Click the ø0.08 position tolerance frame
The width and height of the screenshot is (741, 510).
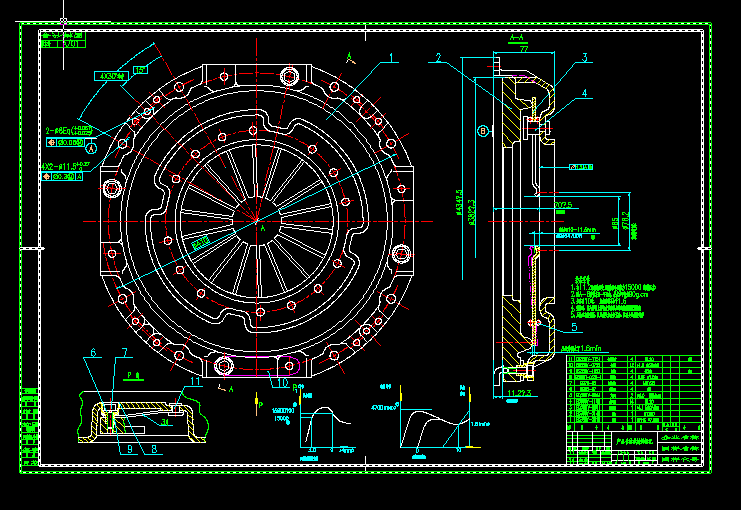66,142
